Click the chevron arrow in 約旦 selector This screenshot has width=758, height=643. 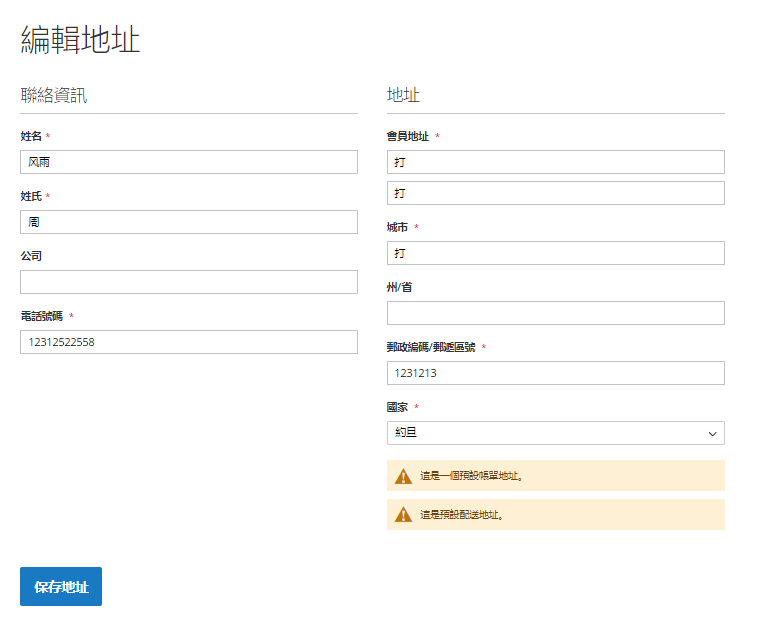pyautogui.click(x=712, y=434)
